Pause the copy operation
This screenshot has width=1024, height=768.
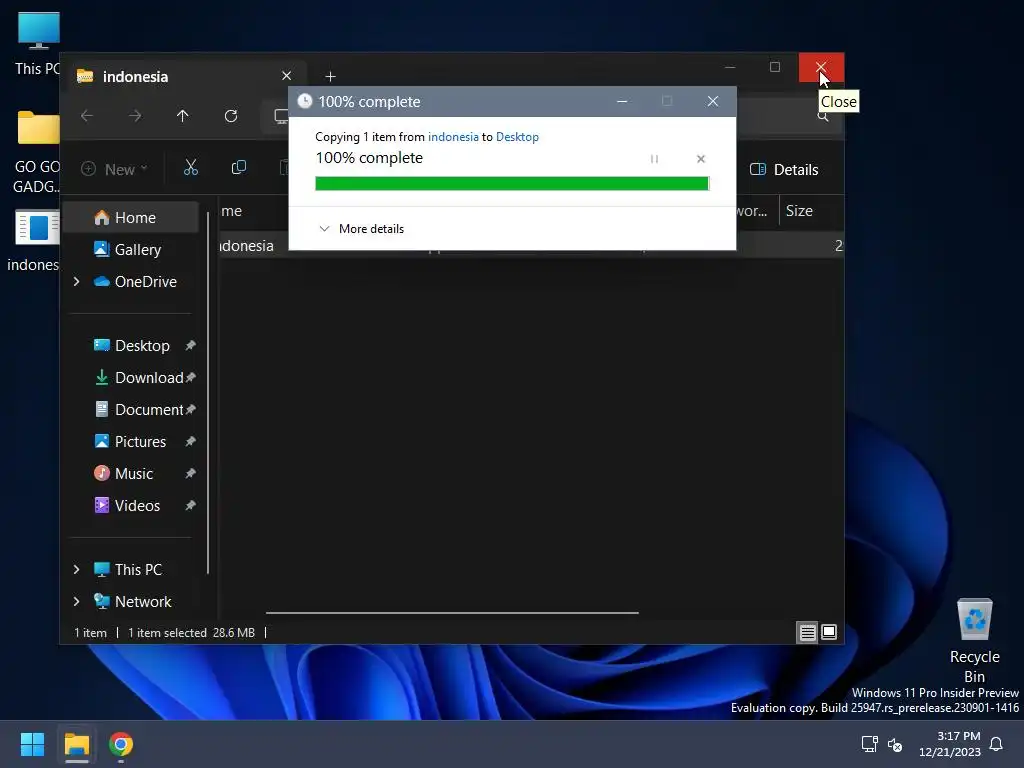point(654,159)
